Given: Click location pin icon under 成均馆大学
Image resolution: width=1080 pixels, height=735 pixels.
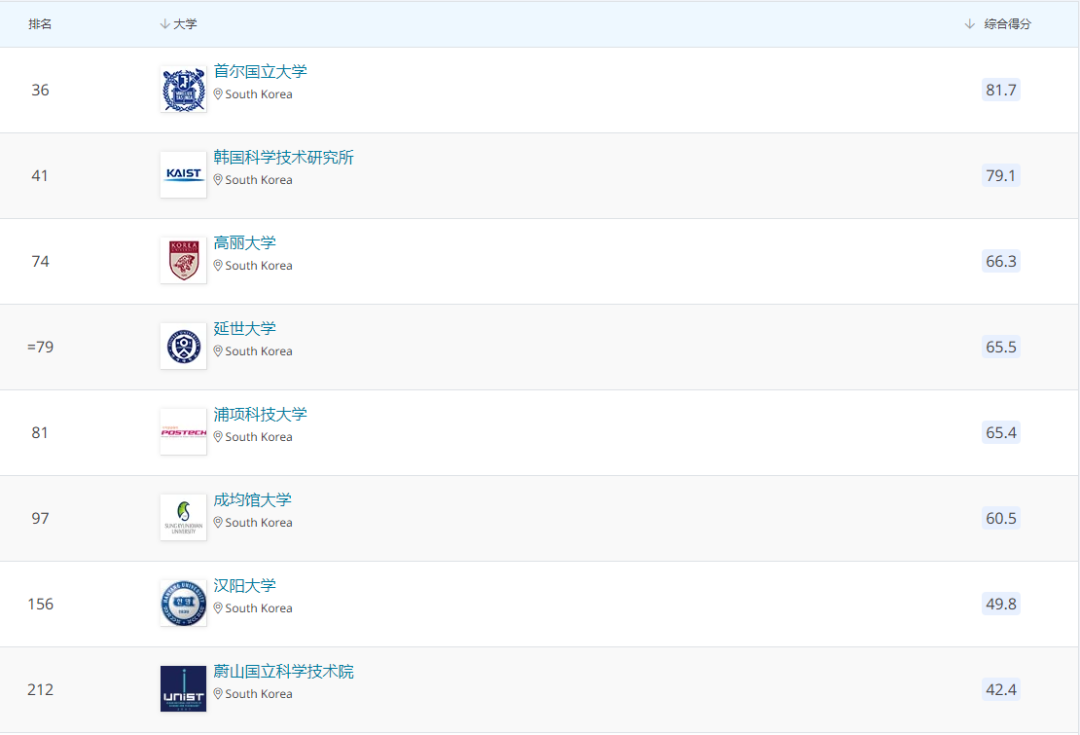Looking at the screenshot, I should coord(218,522).
